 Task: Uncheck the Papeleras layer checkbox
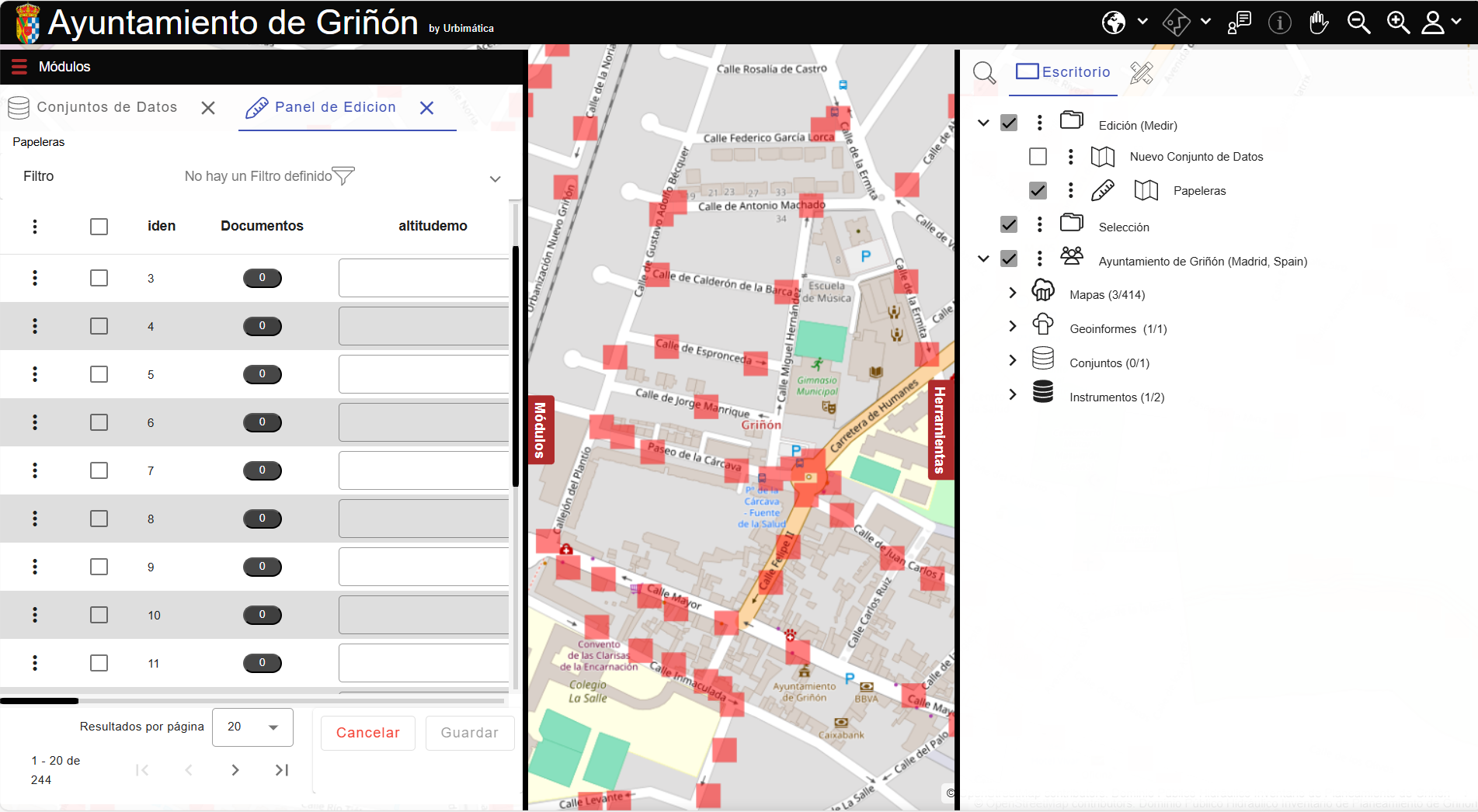pyautogui.click(x=1038, y=190)
